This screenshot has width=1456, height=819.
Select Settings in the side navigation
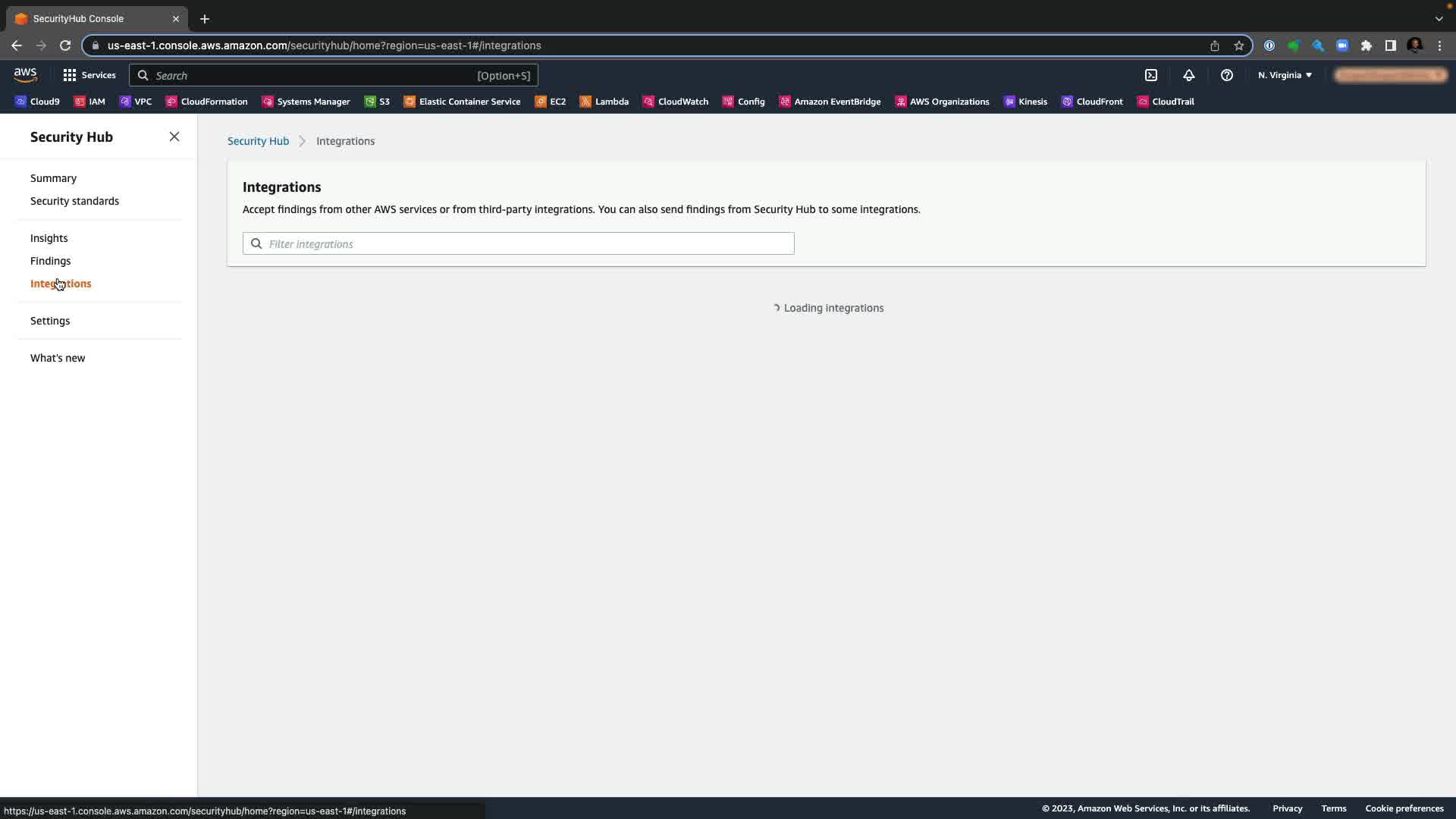click(50, 321)
